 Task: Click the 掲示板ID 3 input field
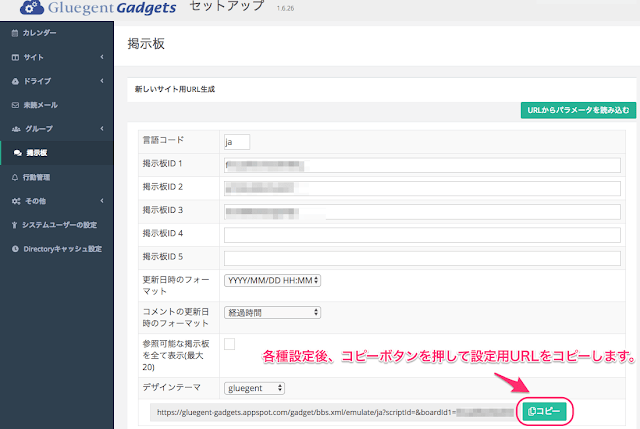pos(422,212)
